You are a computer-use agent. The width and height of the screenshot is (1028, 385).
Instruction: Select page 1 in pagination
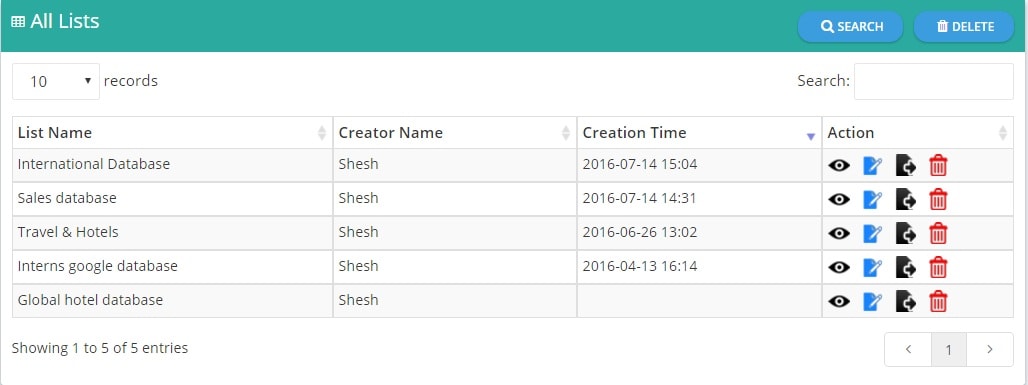pos(949,350)
